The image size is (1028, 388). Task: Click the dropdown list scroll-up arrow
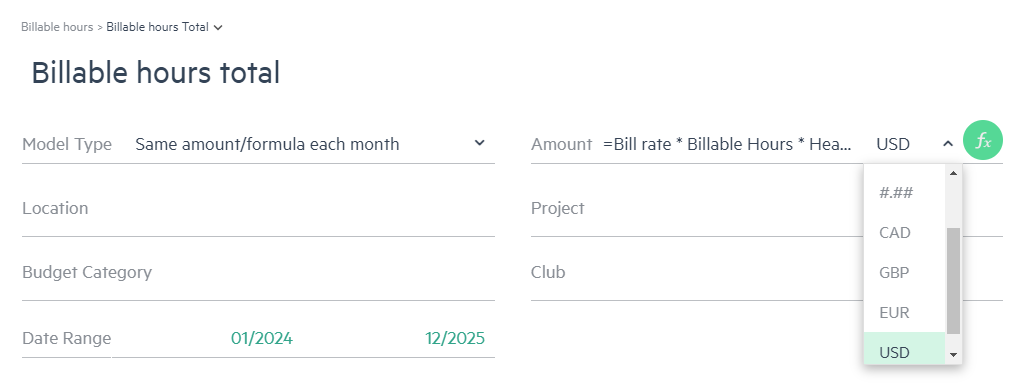click(x=953, y=174)
